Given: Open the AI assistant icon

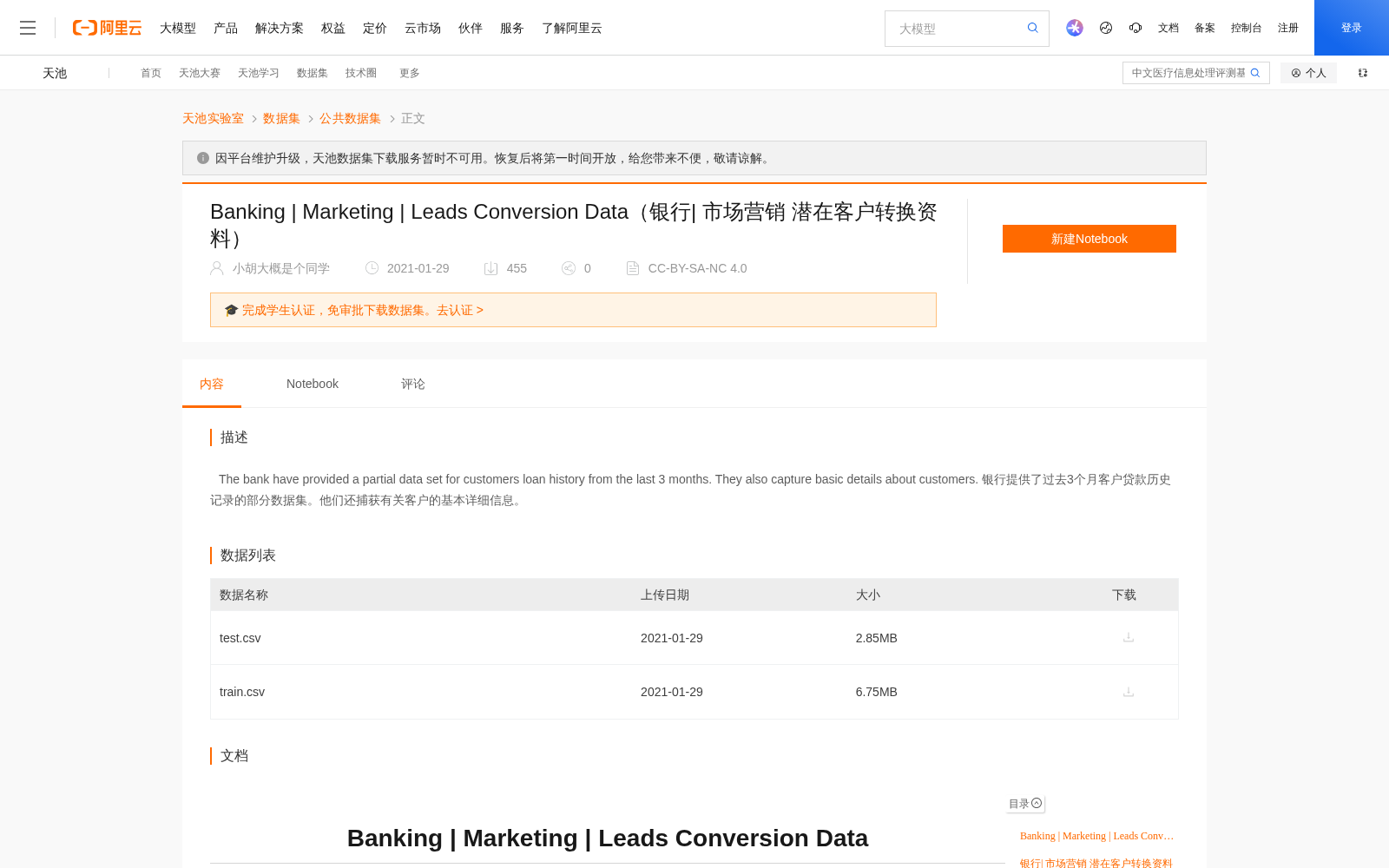Looking at the screenshot, I should 1075,28.
